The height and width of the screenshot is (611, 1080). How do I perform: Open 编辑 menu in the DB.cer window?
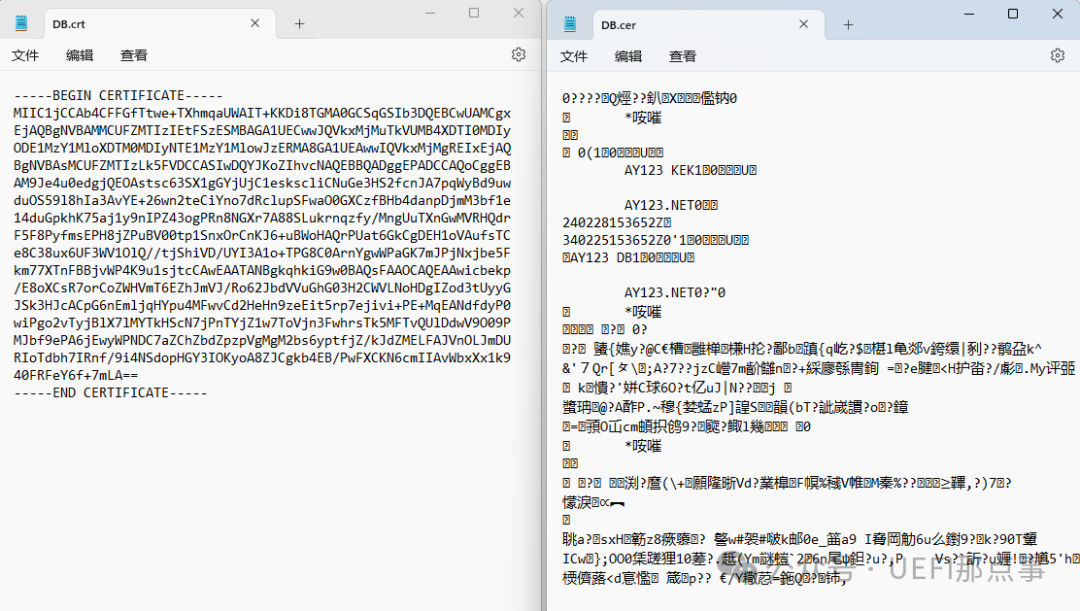629,57
